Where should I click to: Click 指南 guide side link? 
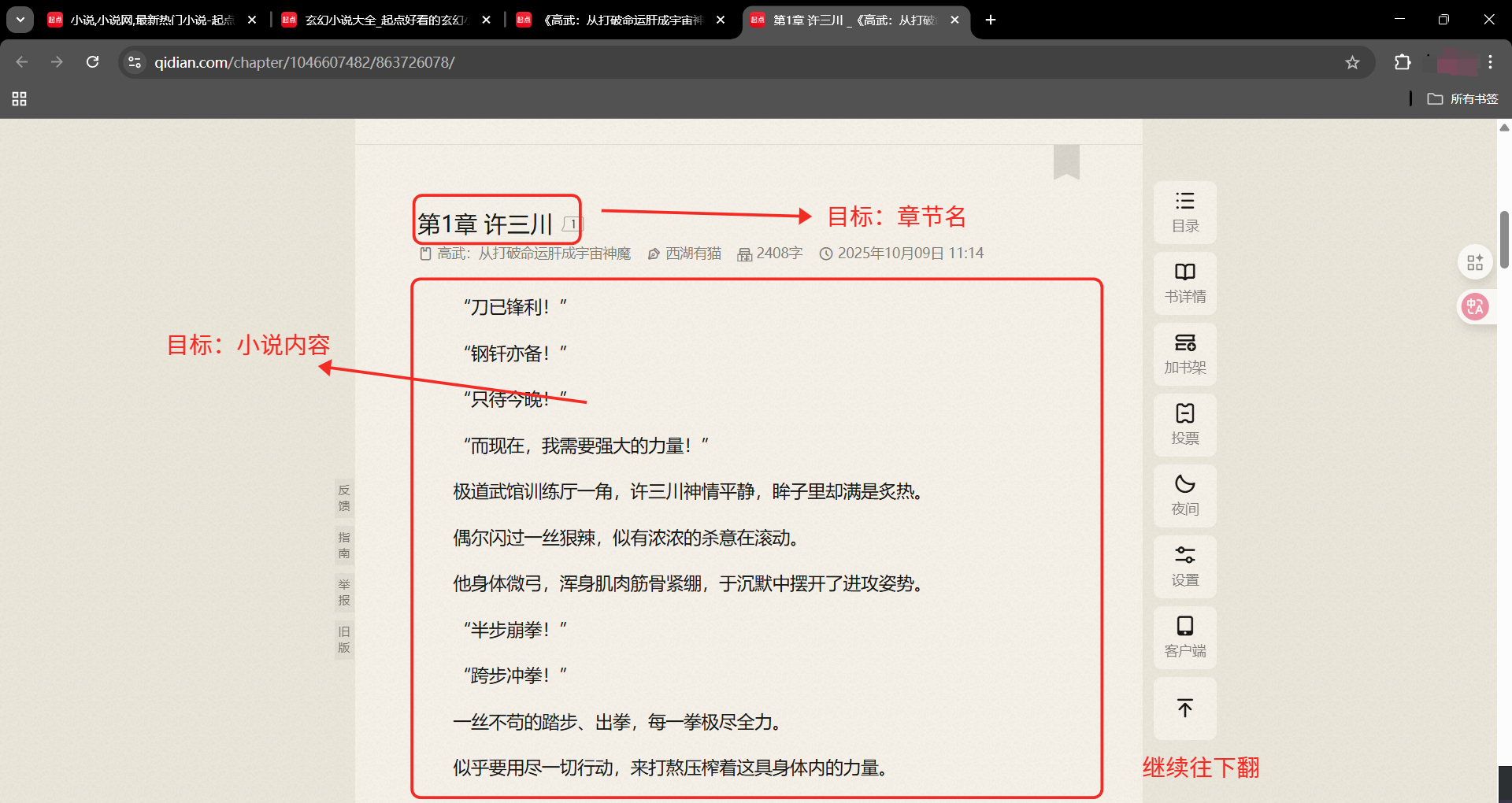(344, 545)
